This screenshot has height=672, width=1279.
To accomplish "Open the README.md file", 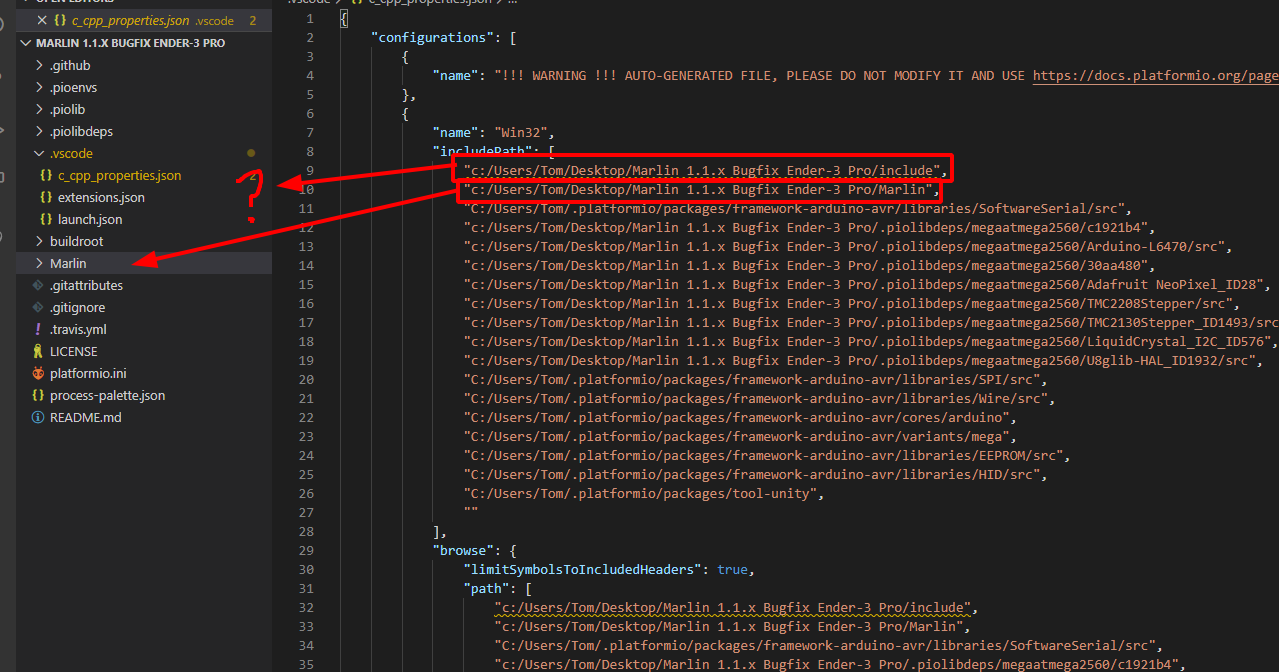I will tap(85, 417).
